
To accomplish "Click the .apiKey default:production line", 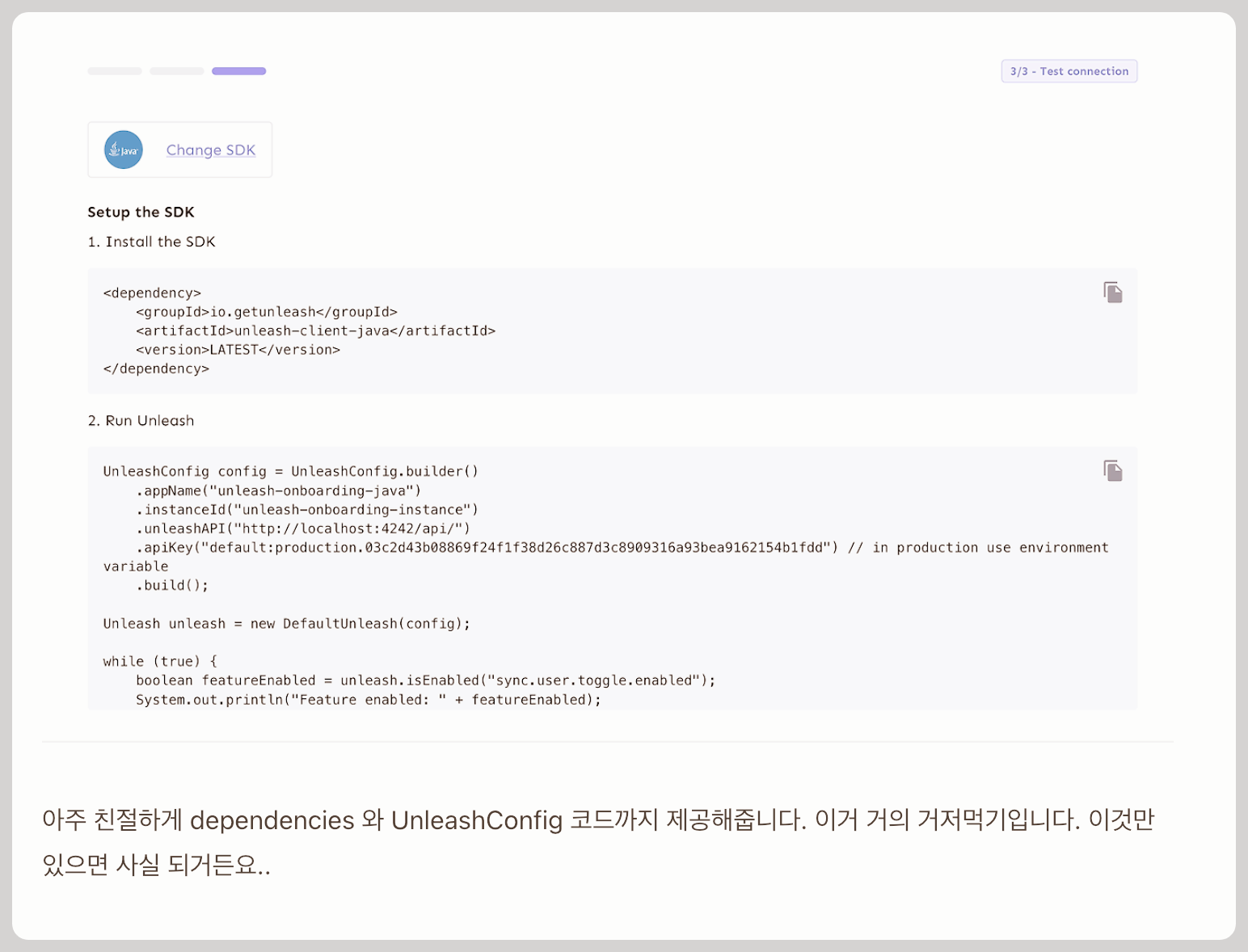I will coord(606,557).
